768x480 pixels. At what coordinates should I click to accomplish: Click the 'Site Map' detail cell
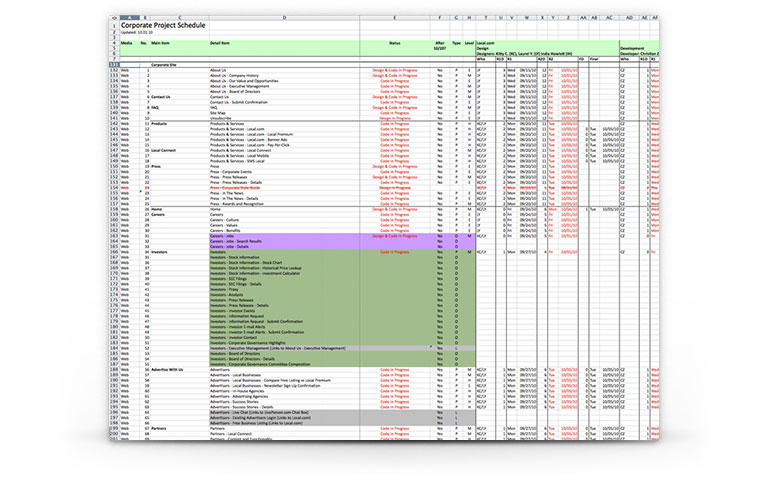(x=218, y=113)
